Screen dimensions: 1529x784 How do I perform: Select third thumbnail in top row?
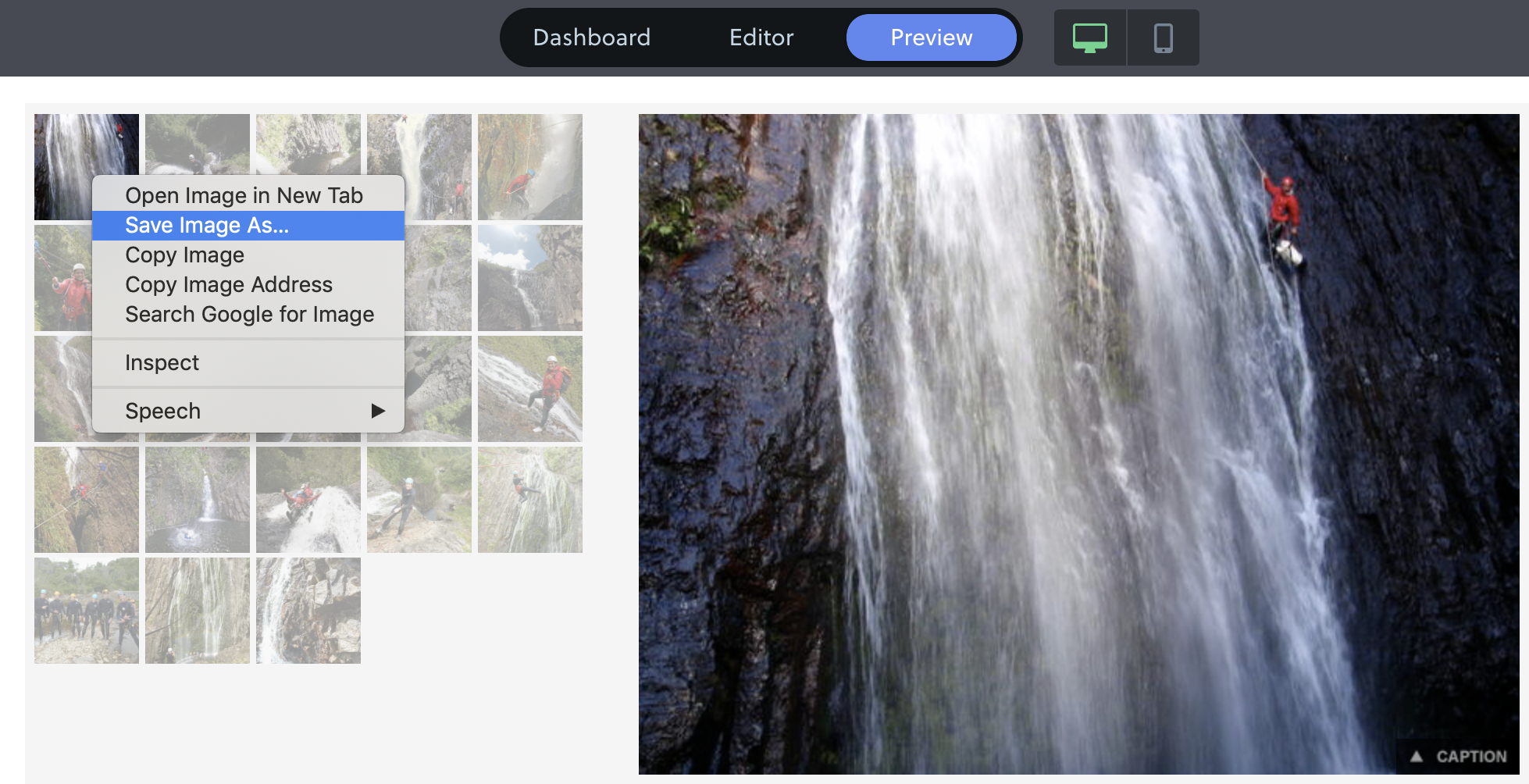click(308, 144)
